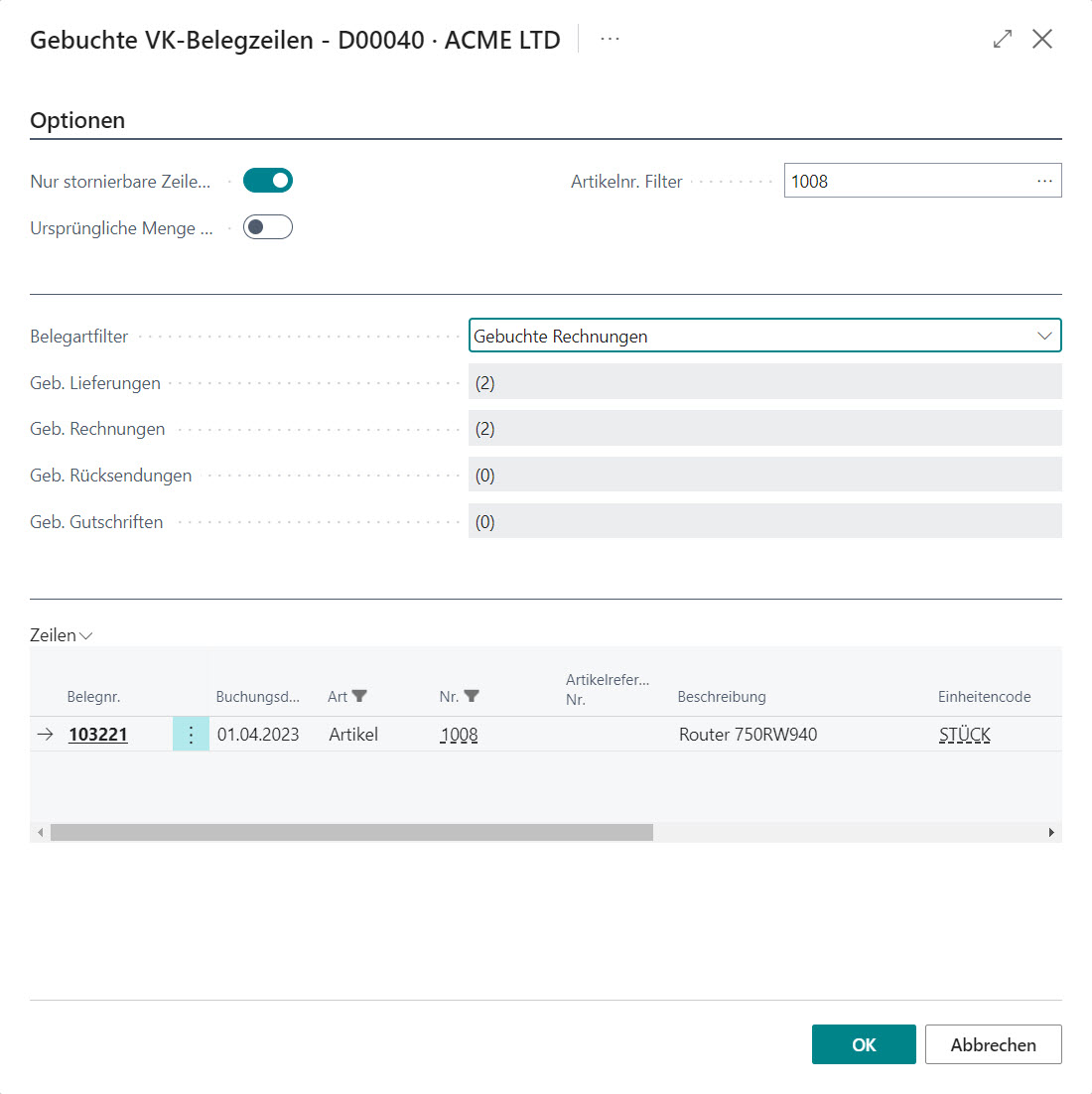Select row arrow indicator for line 103221

click(46, 735)
